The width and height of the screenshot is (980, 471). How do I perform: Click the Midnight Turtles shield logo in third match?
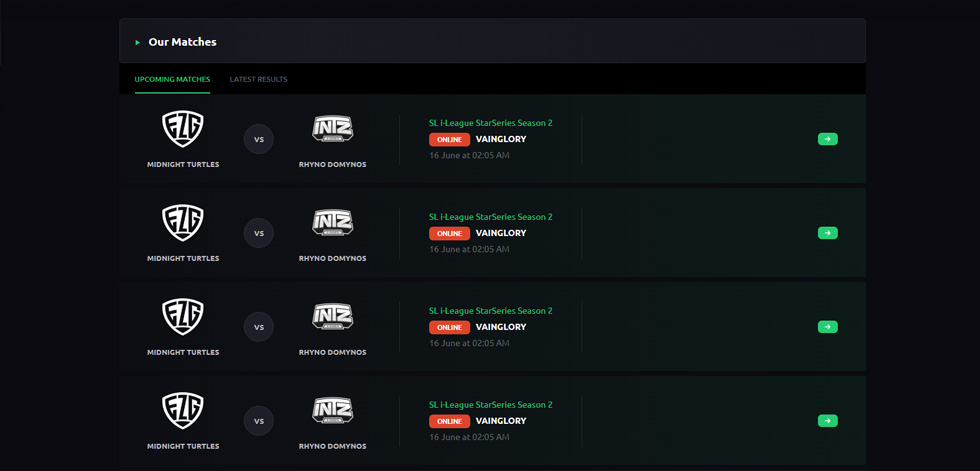click(183, 317)
